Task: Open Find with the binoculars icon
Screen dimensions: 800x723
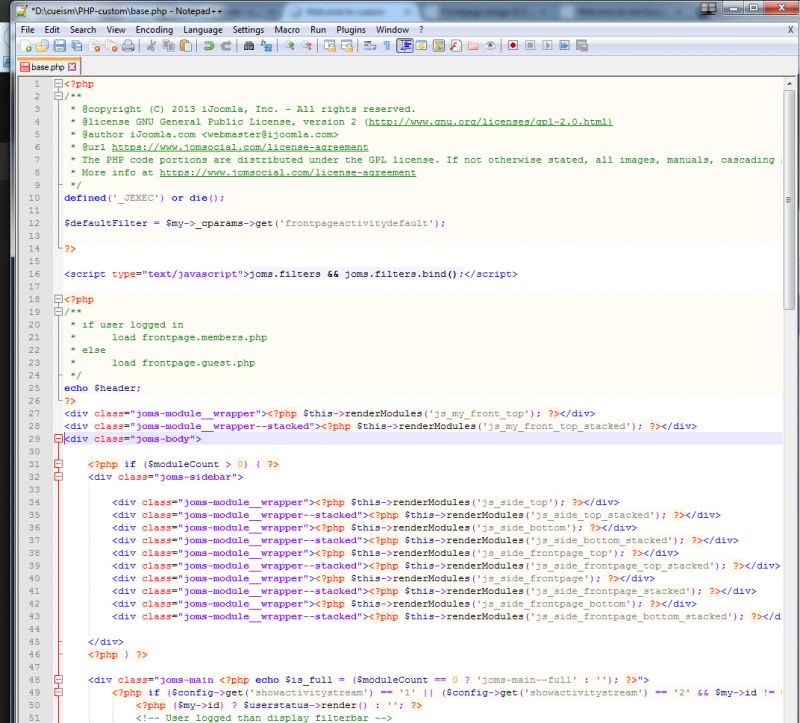Action: 248,46
